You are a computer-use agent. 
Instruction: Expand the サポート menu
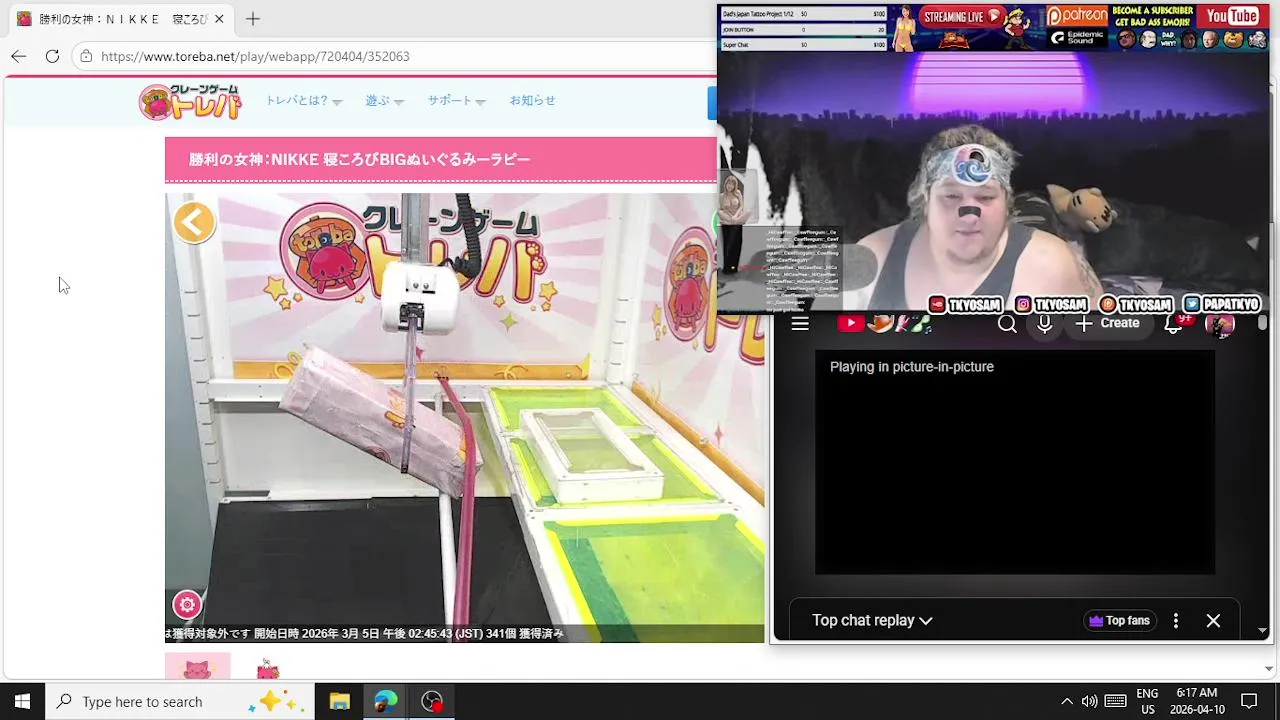point(456,101)
